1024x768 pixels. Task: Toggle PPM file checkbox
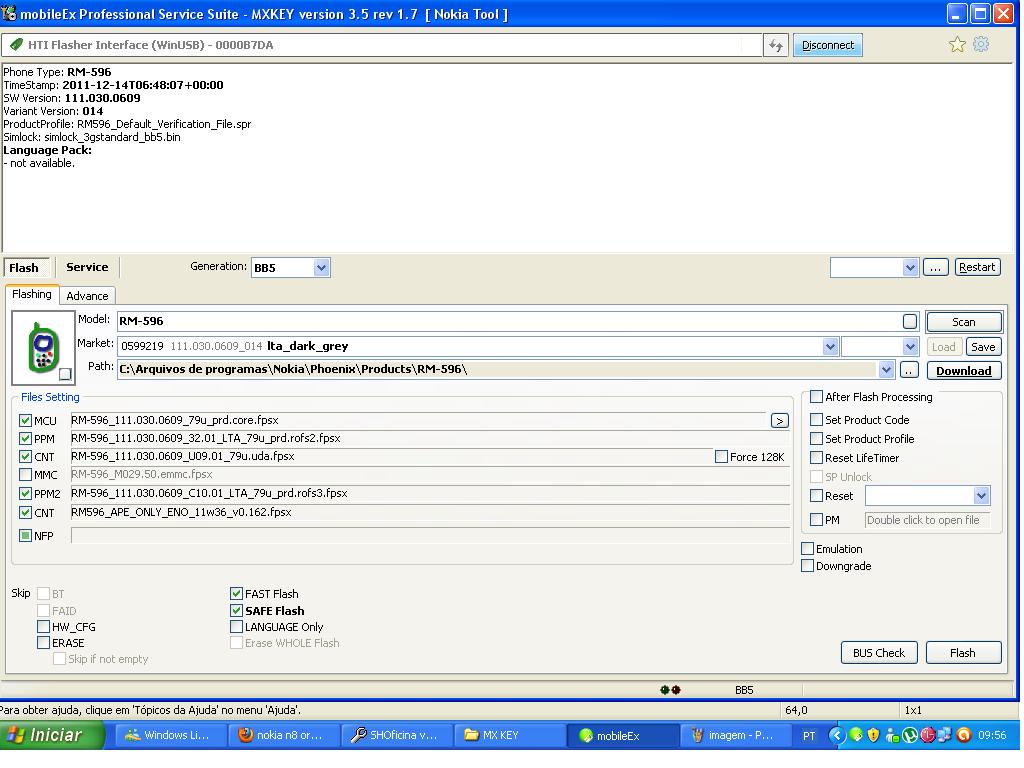click(x=25, y=439)
